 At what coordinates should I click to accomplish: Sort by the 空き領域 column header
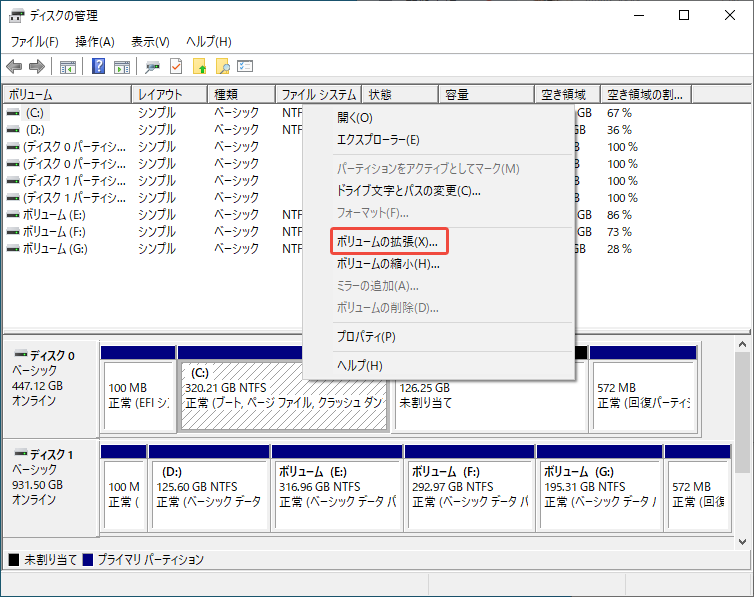click(567, 95)
